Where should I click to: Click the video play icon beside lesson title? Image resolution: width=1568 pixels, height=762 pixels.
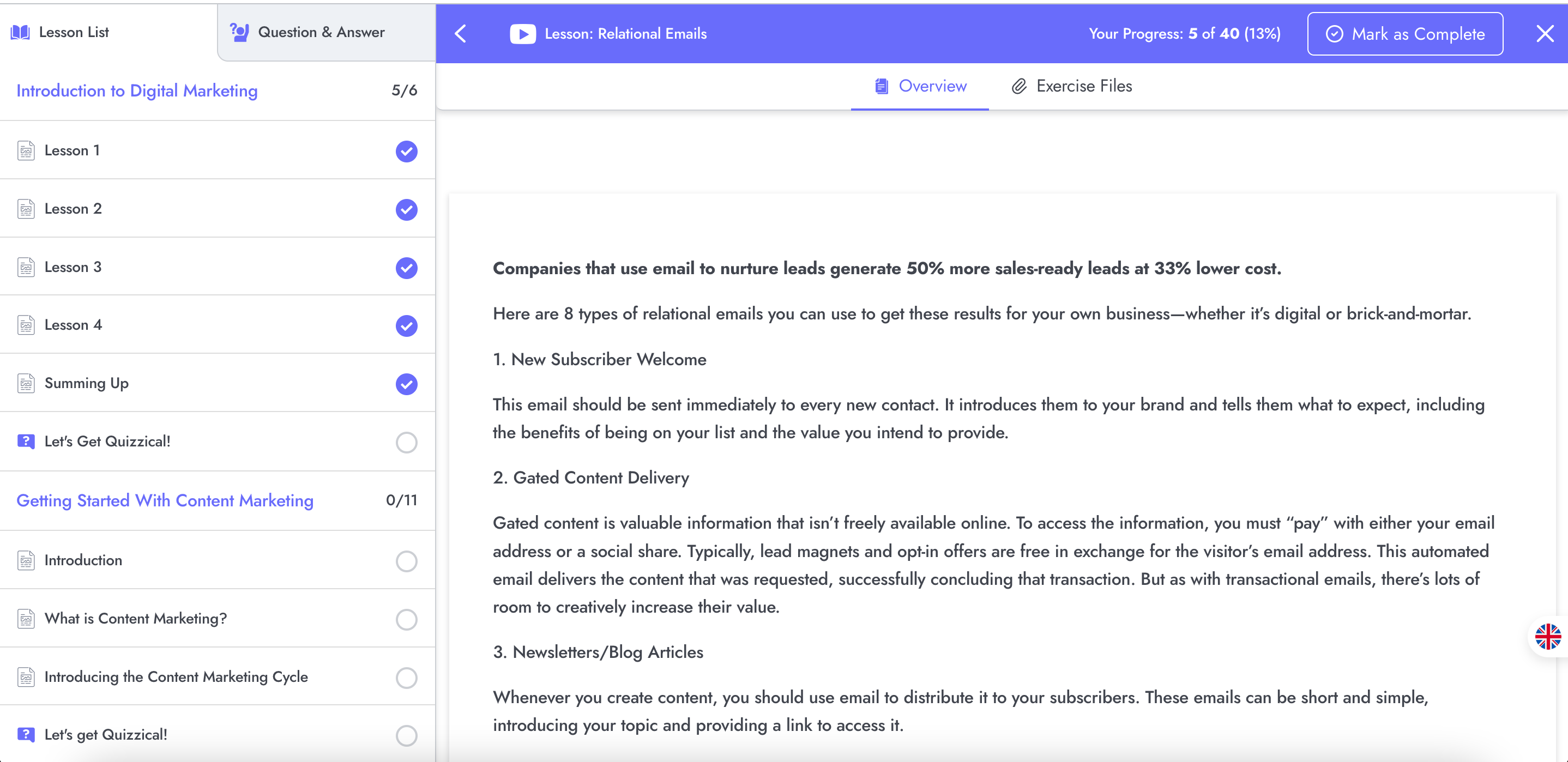(523, 34)
